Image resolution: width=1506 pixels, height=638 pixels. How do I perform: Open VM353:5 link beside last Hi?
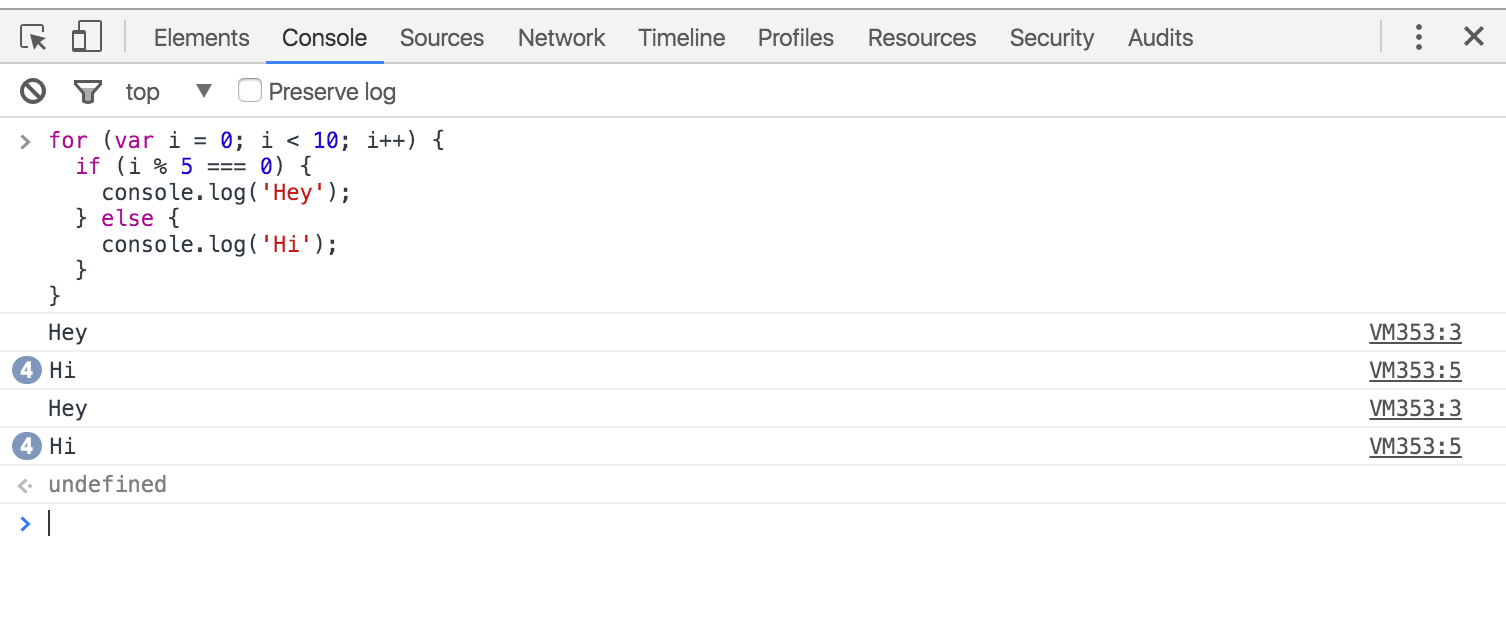(1415, 447)
